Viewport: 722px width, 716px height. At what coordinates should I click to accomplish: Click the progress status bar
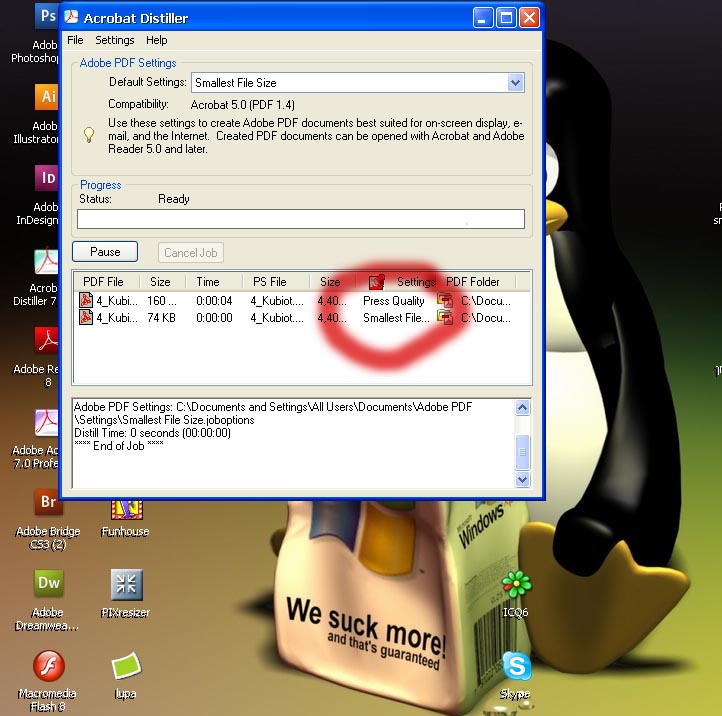click(x=301, y=219)
